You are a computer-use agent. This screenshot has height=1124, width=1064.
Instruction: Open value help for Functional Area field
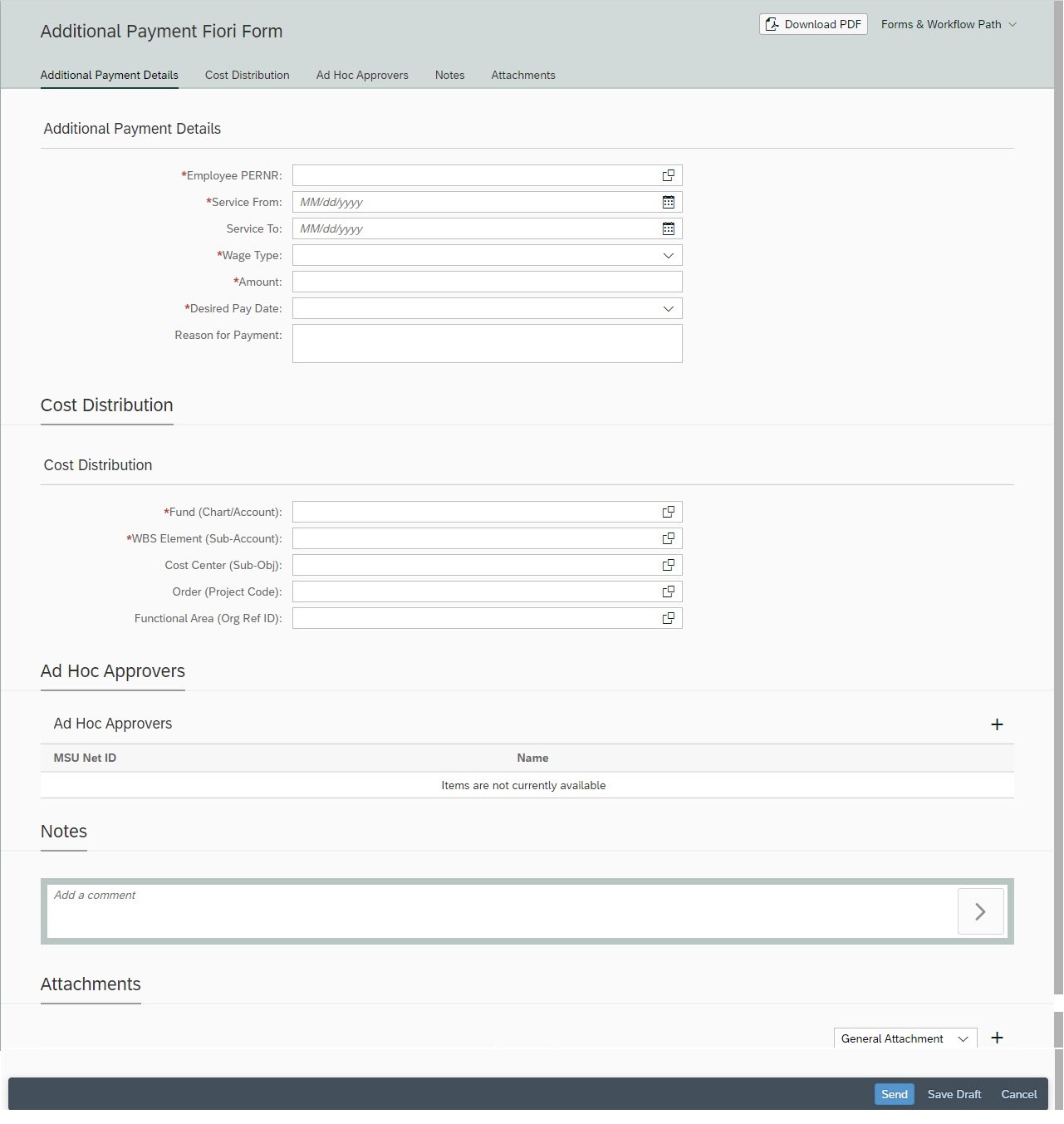coord(668,618)
